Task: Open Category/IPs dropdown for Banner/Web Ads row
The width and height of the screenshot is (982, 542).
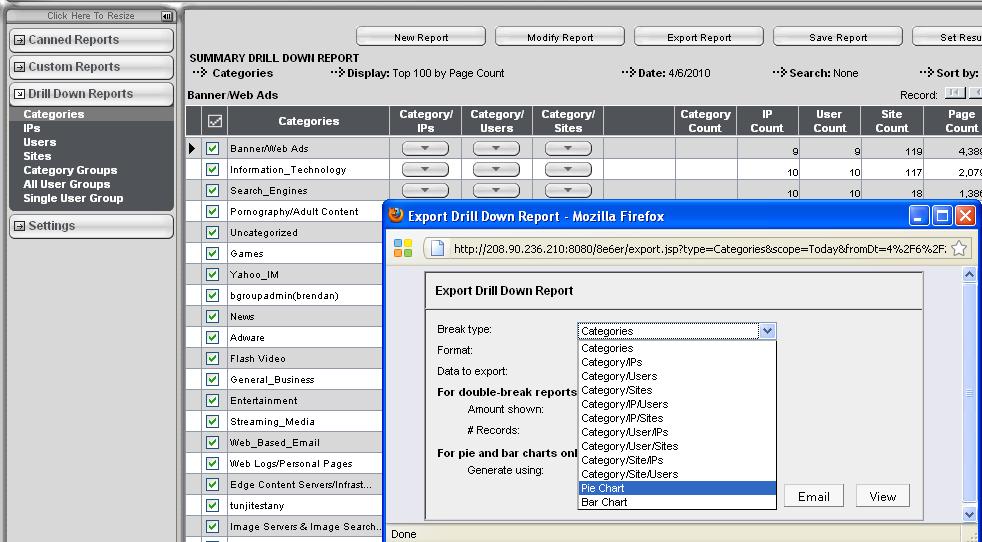Action: 426,149
